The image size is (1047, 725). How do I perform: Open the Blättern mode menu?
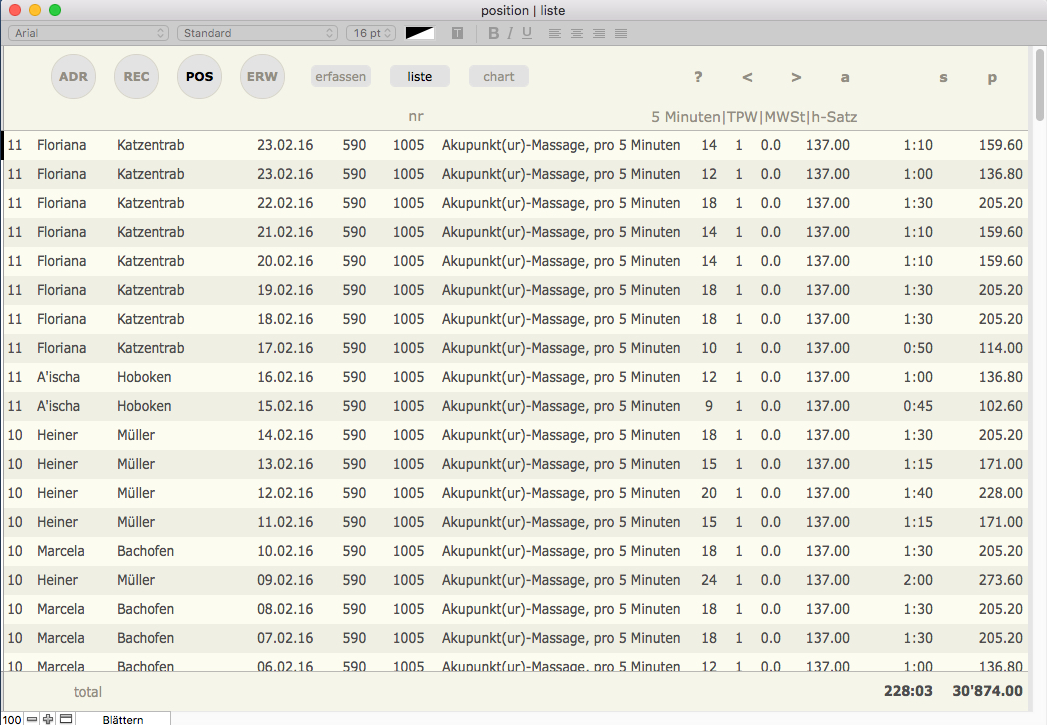(123, 719)
